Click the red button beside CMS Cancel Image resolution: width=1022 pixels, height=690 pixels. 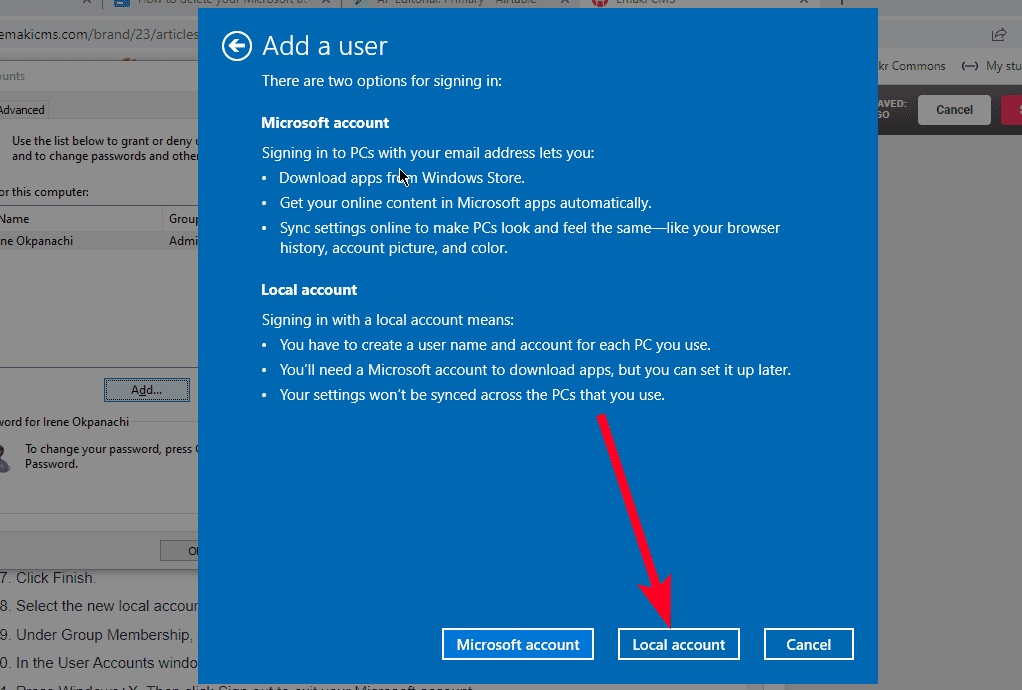pyautogui.click(x=1011, y=110)
